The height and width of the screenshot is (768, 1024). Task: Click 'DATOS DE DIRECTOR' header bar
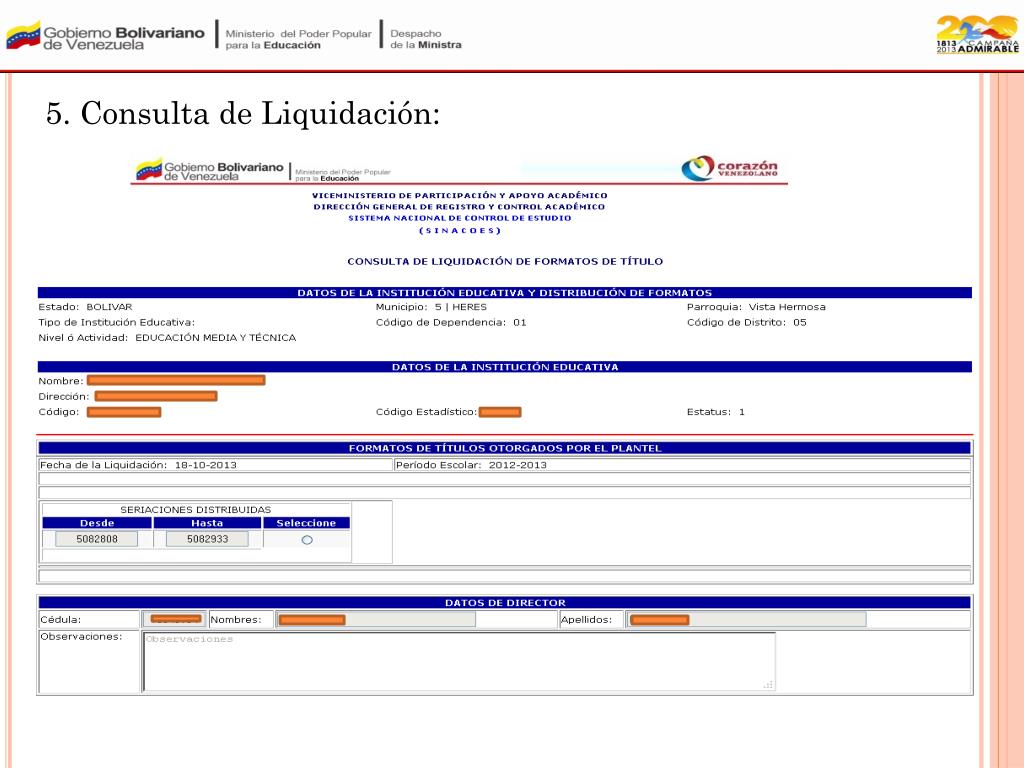tap(505, 602)
